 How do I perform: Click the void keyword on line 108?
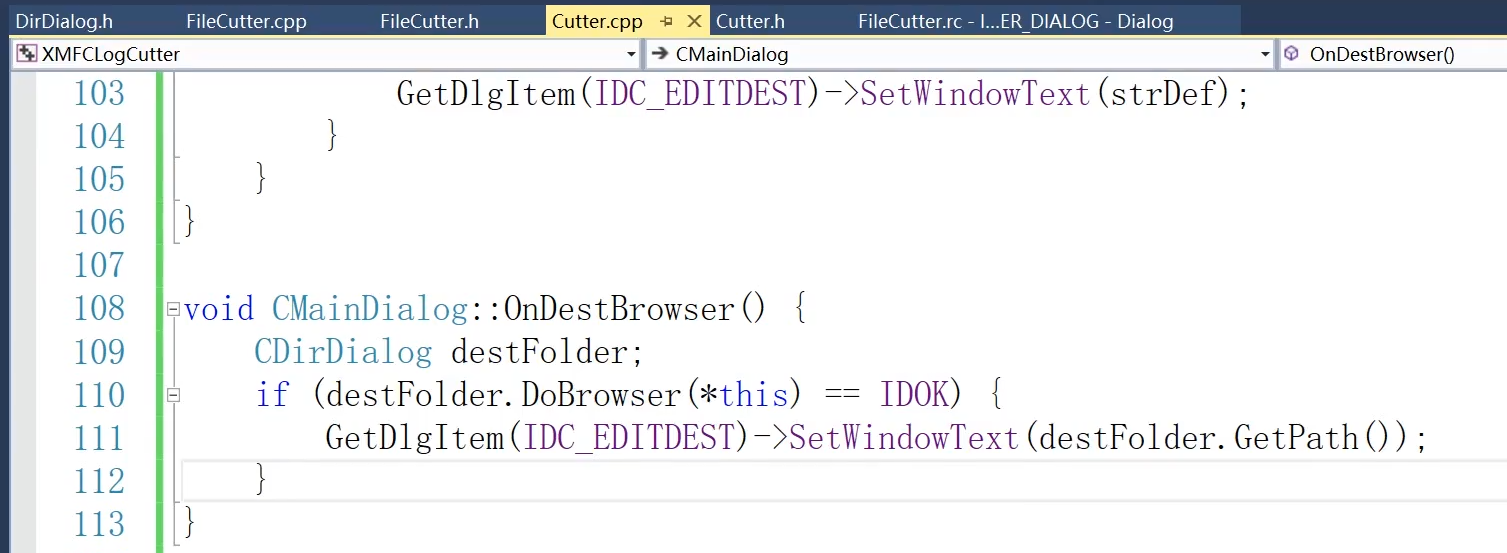[219, 309]
